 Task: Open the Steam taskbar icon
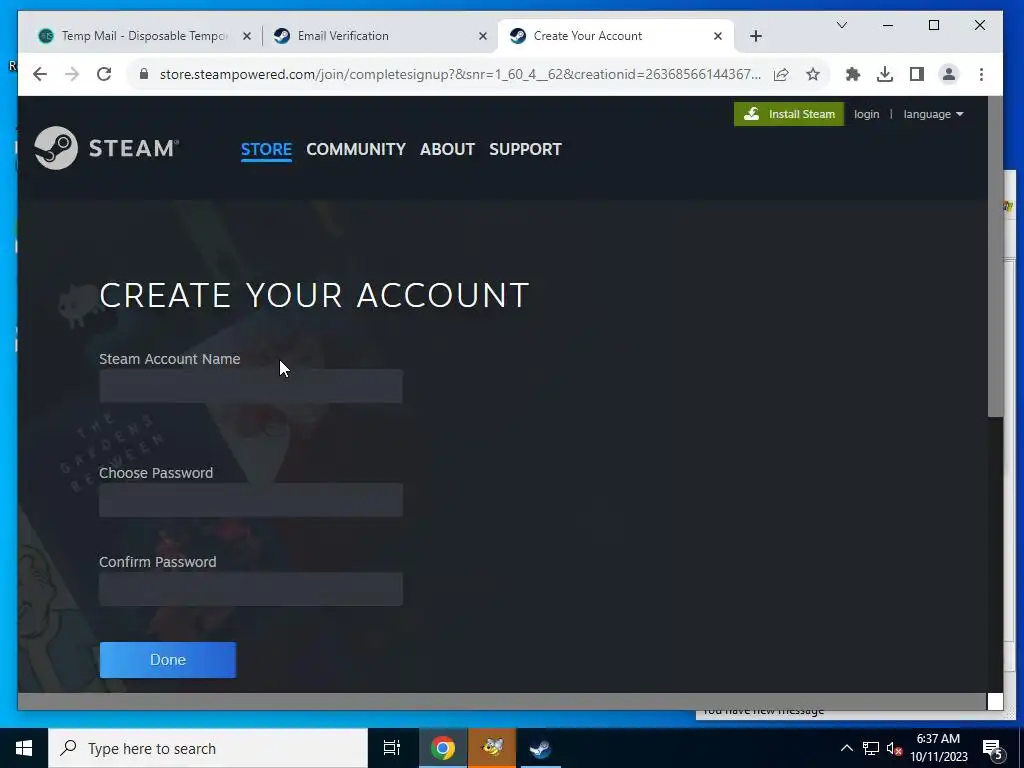540,748
